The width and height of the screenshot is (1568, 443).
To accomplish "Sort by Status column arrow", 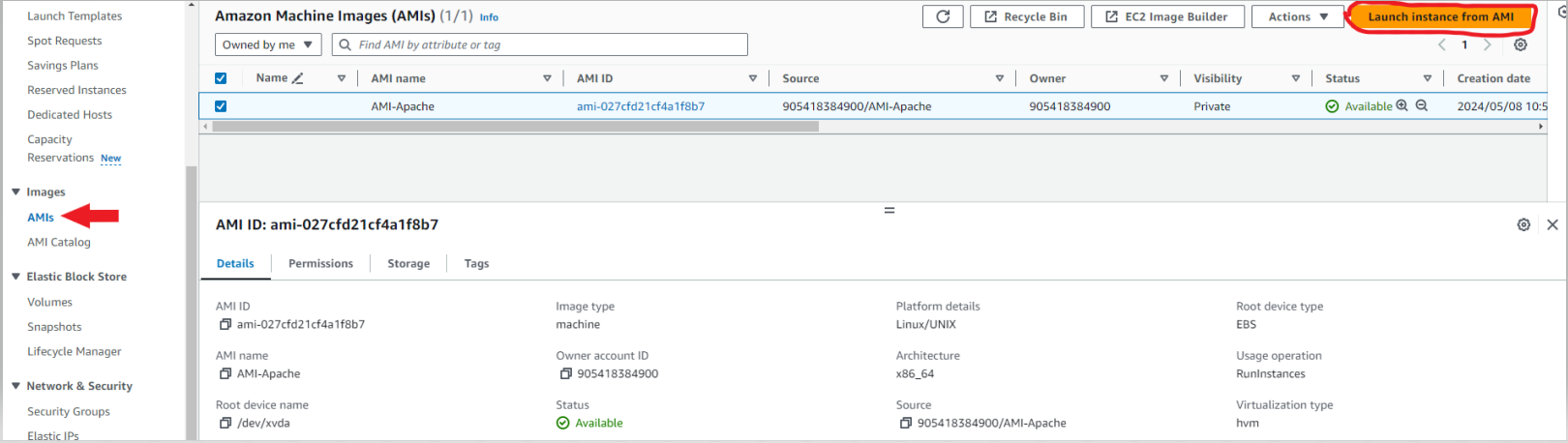I will [1428, 78].
